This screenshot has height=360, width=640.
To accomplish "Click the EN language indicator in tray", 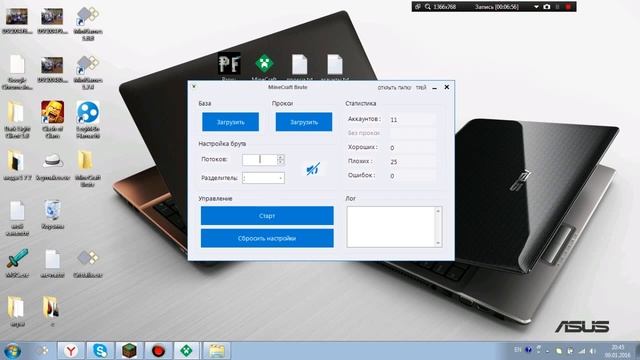I will [518, 350].
